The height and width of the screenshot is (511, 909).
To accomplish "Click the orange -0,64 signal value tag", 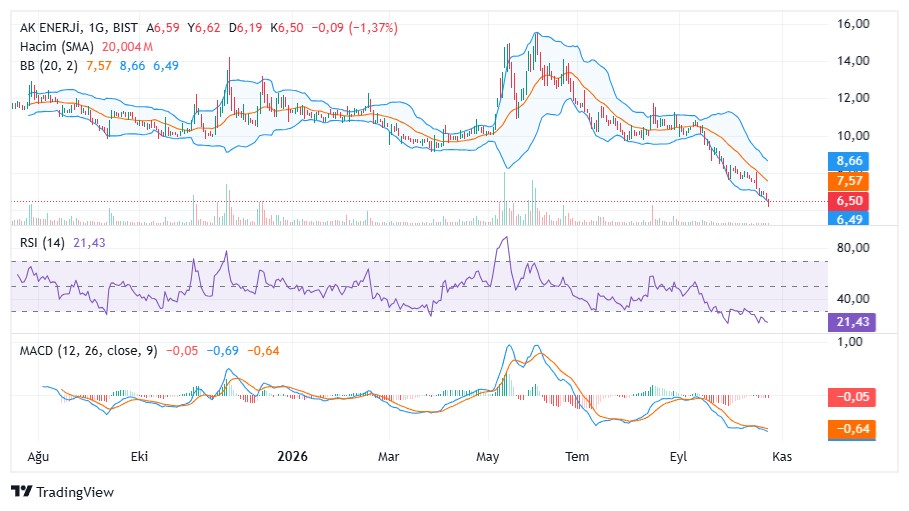I will click(852, 429).
